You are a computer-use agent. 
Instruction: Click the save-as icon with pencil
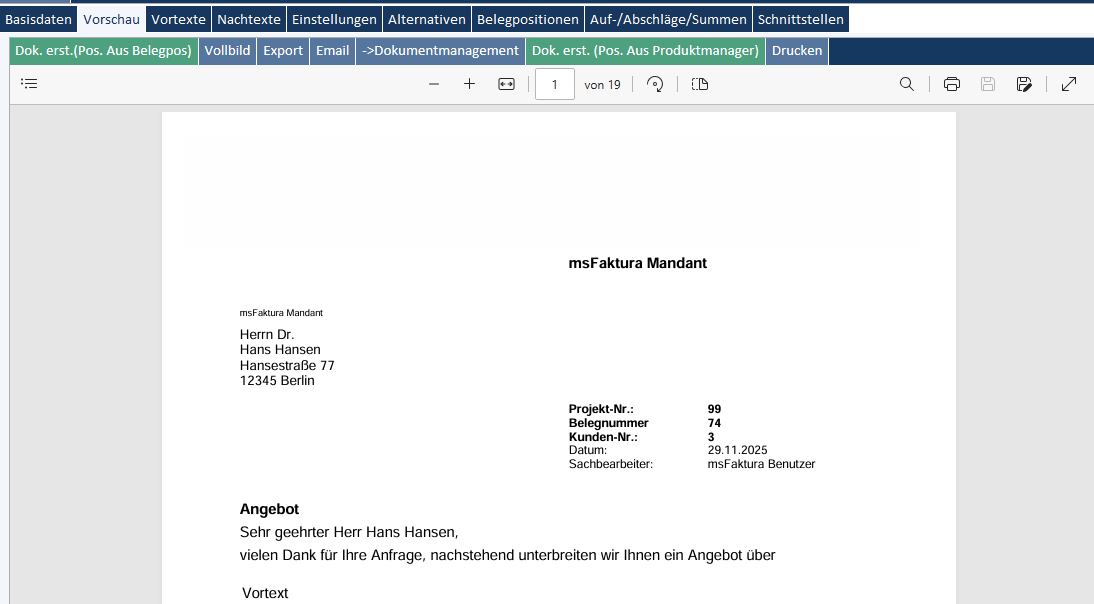click(1024, 84)
